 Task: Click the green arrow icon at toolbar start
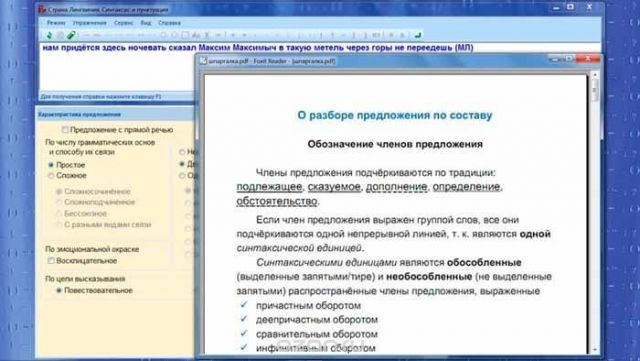click(x=49, y=36)
